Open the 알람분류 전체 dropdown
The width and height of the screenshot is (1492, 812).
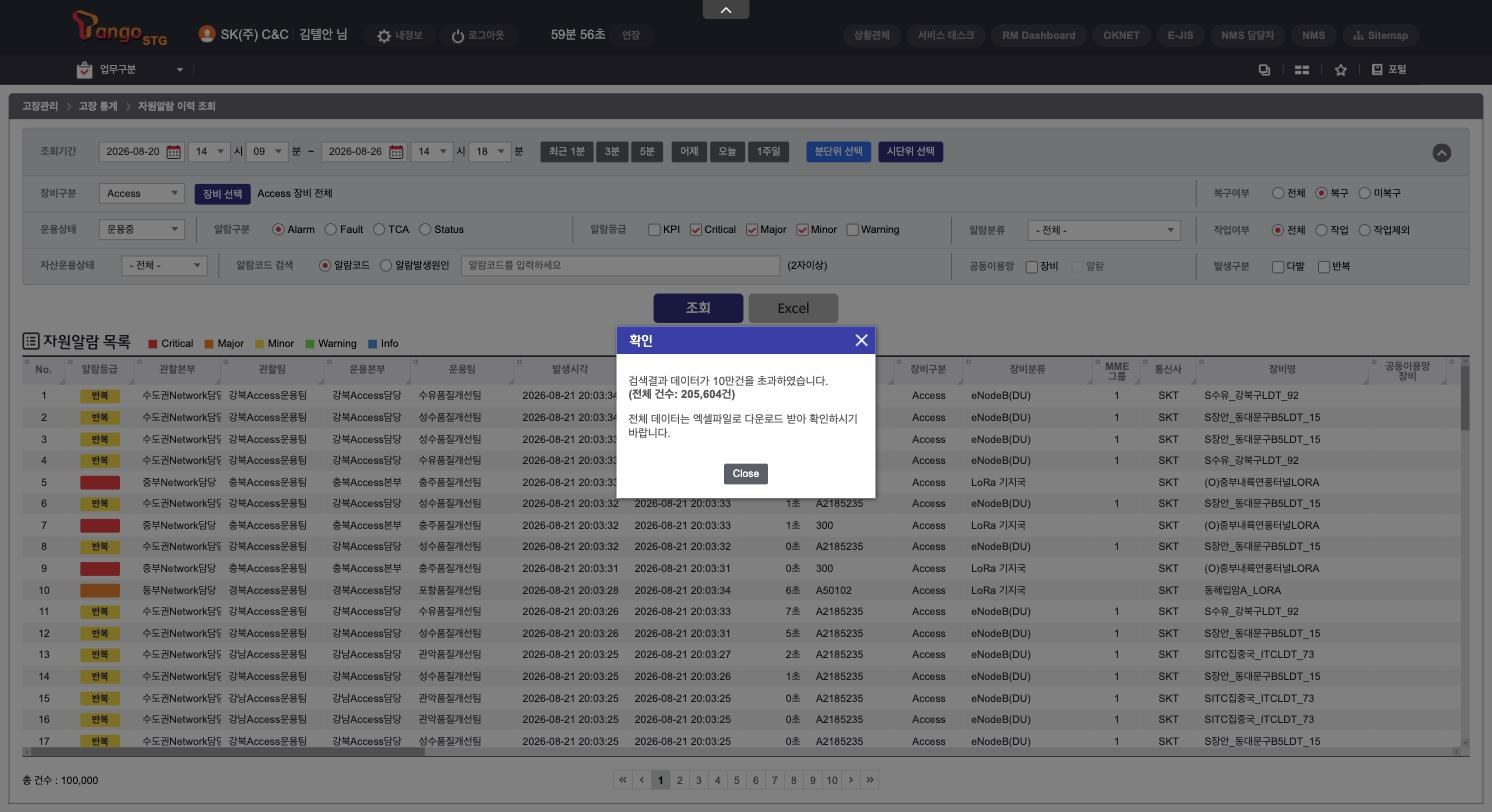(1104, 230)
